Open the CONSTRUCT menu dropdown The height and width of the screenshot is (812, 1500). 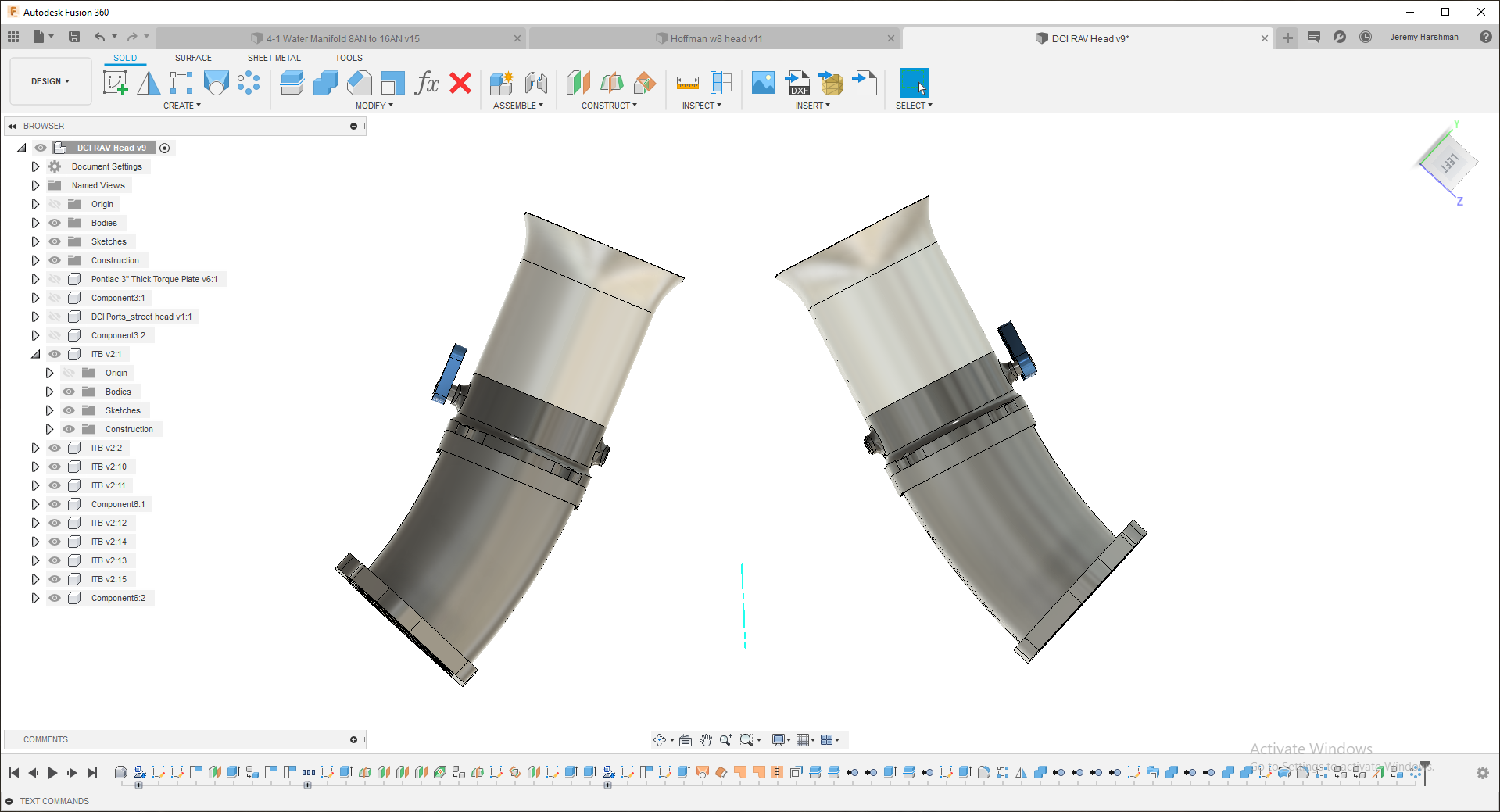pos(610,106)
